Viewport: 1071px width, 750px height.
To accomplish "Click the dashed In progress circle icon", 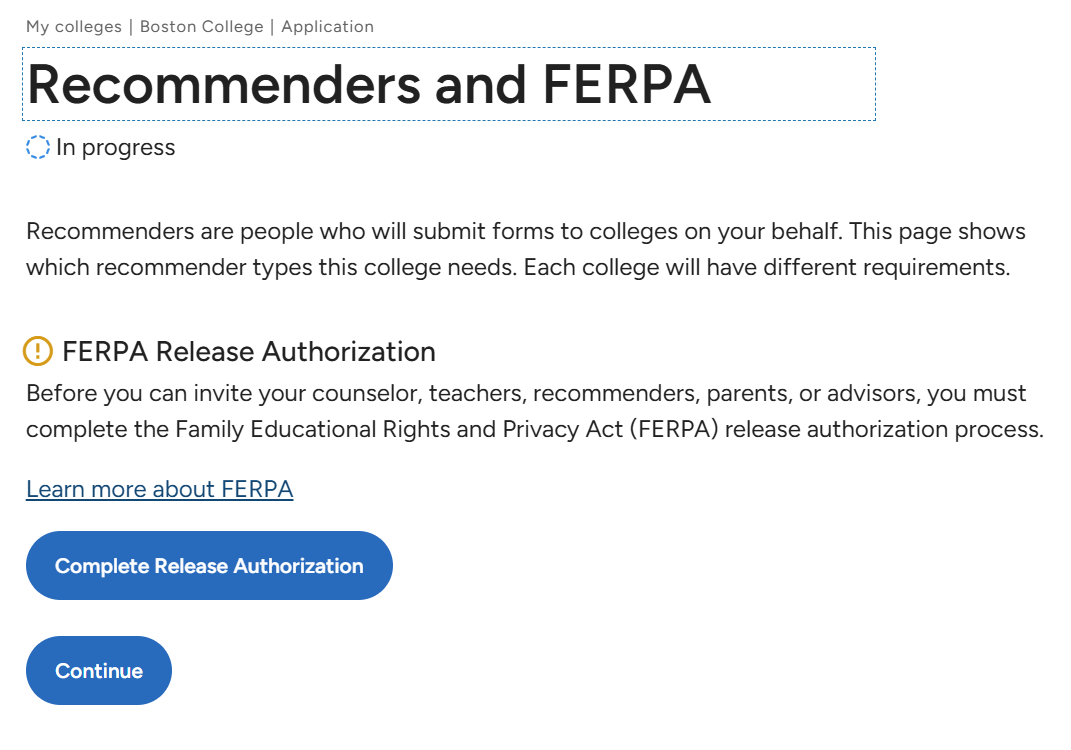I will click(x=38, y=147).
